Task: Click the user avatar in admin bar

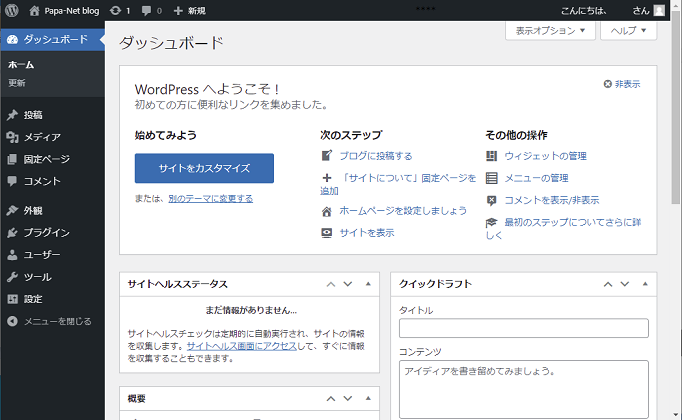Action: point(659,10)
